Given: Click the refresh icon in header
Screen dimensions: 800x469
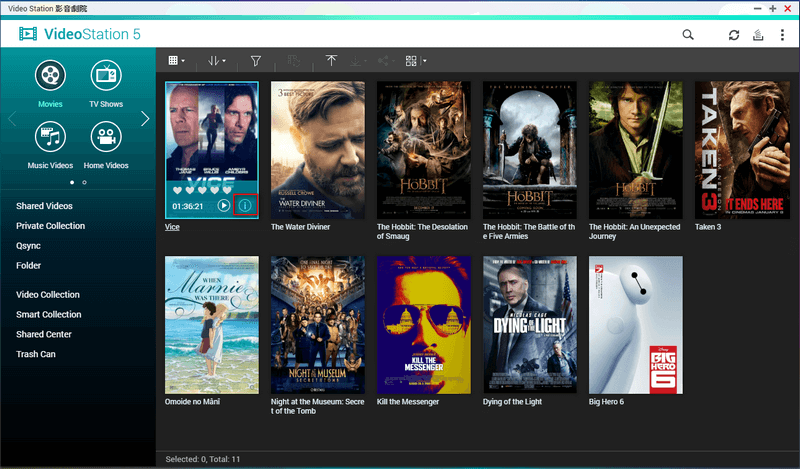Looking at the screenshot, I should coord(734,35).
